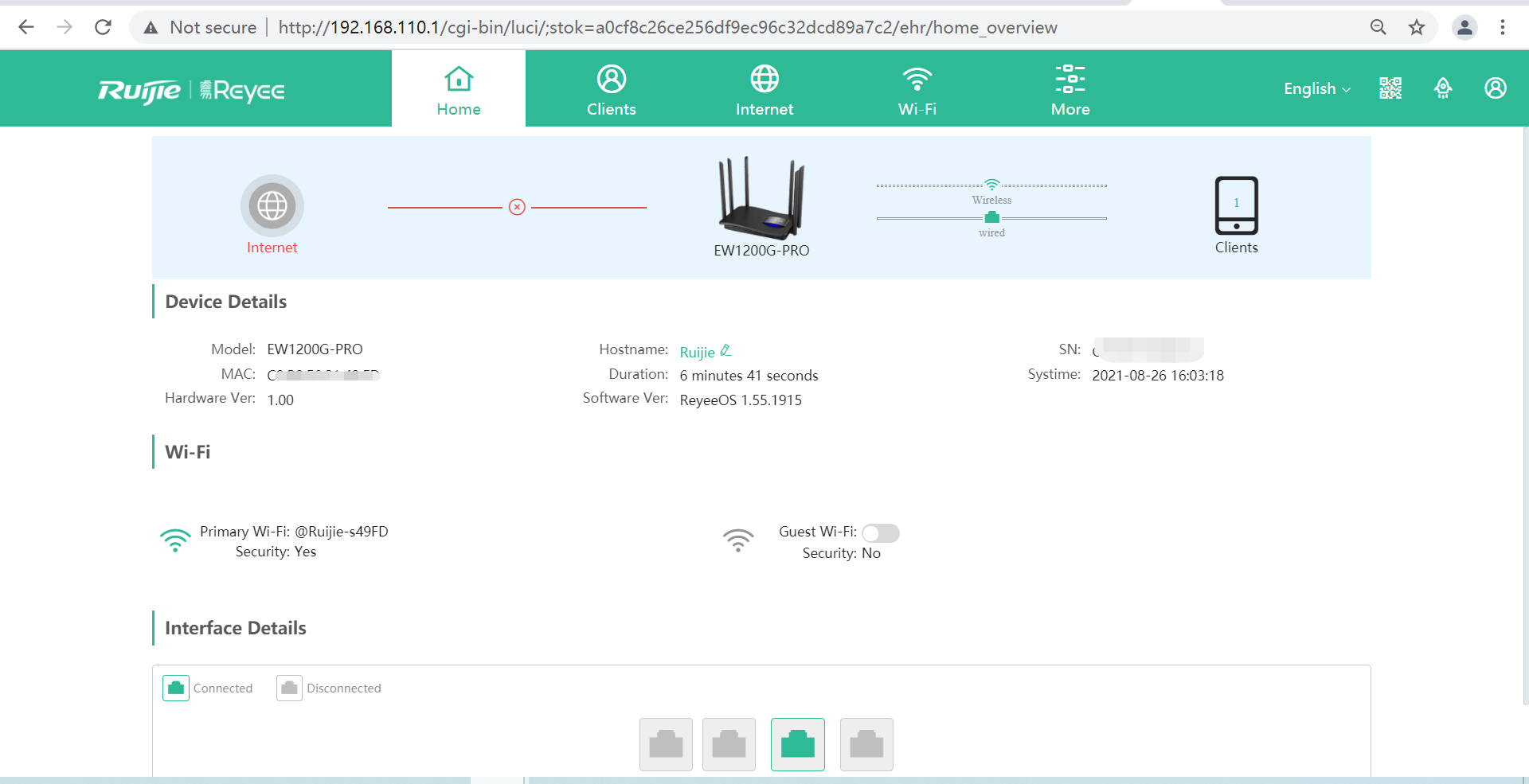Click the zoom magnifier icon in address bar
Screen dimensions: 1529x784
tap(1378, 27)
